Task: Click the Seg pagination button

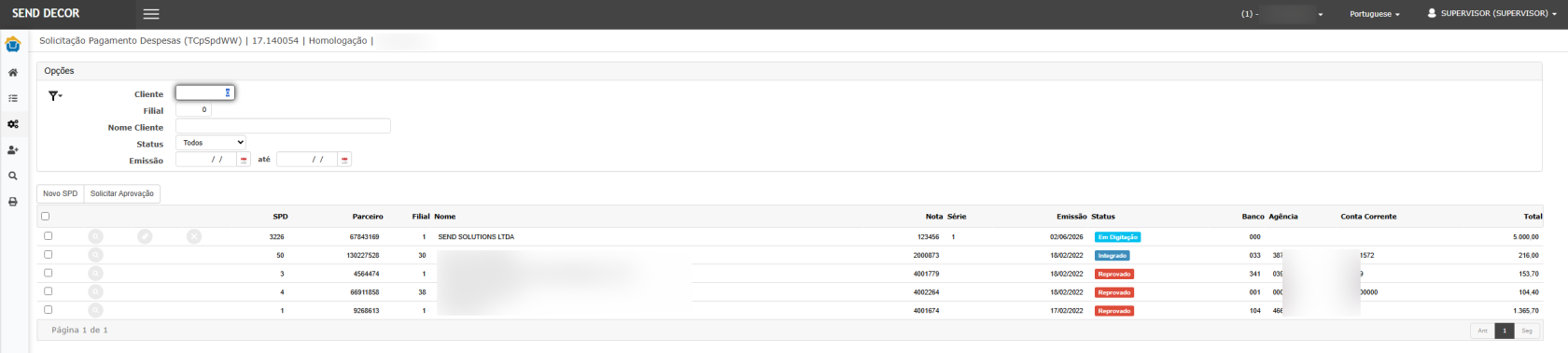Action: pyautogui.click(x=1527, y=331)
